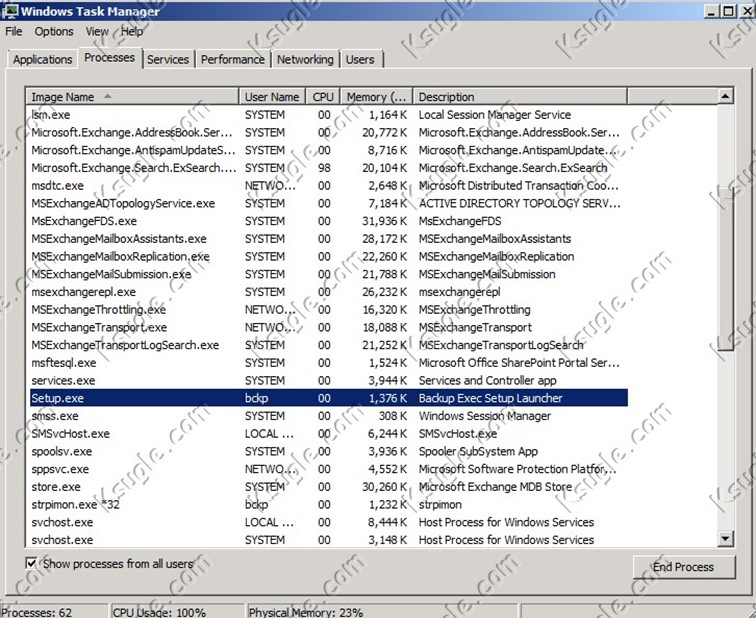Click Windows Session Manager description
Viewport: 756px width, 618px height.
click(x=485, y=416)
